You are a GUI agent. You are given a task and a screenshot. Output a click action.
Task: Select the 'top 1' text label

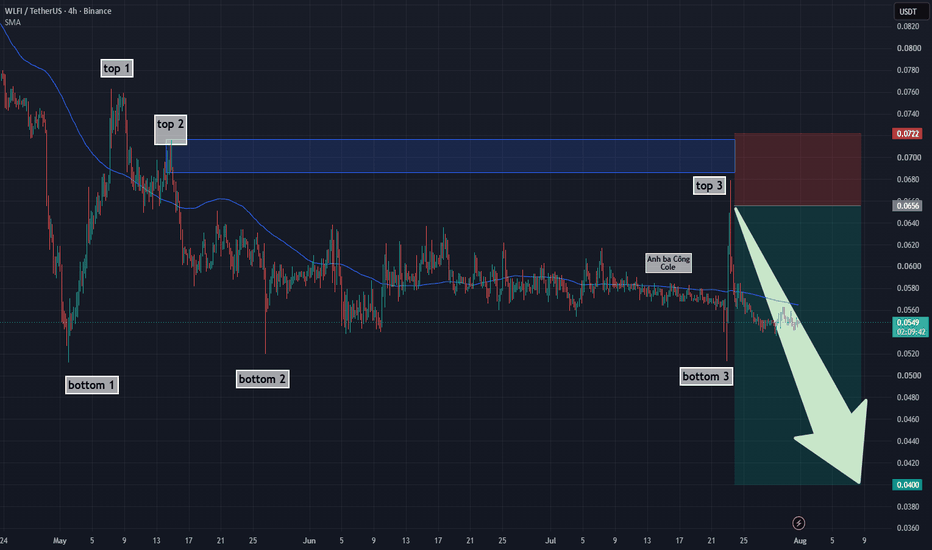116,68
